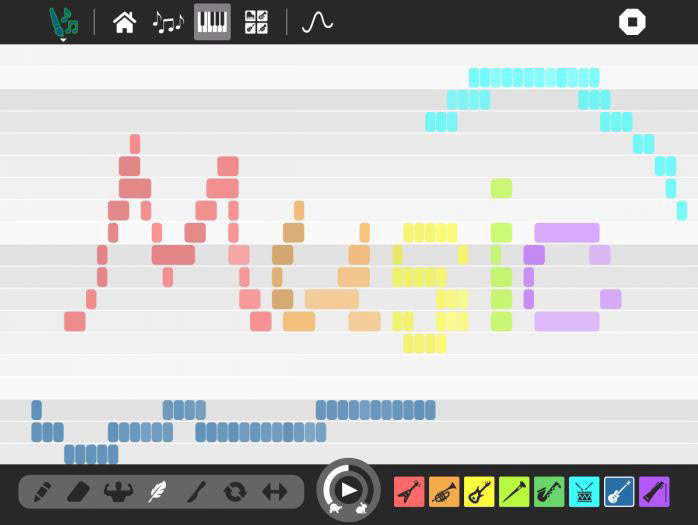Click the rabbit fast-tempo icon
Viewport: 698px width, 525px height.
click(361, 508)
